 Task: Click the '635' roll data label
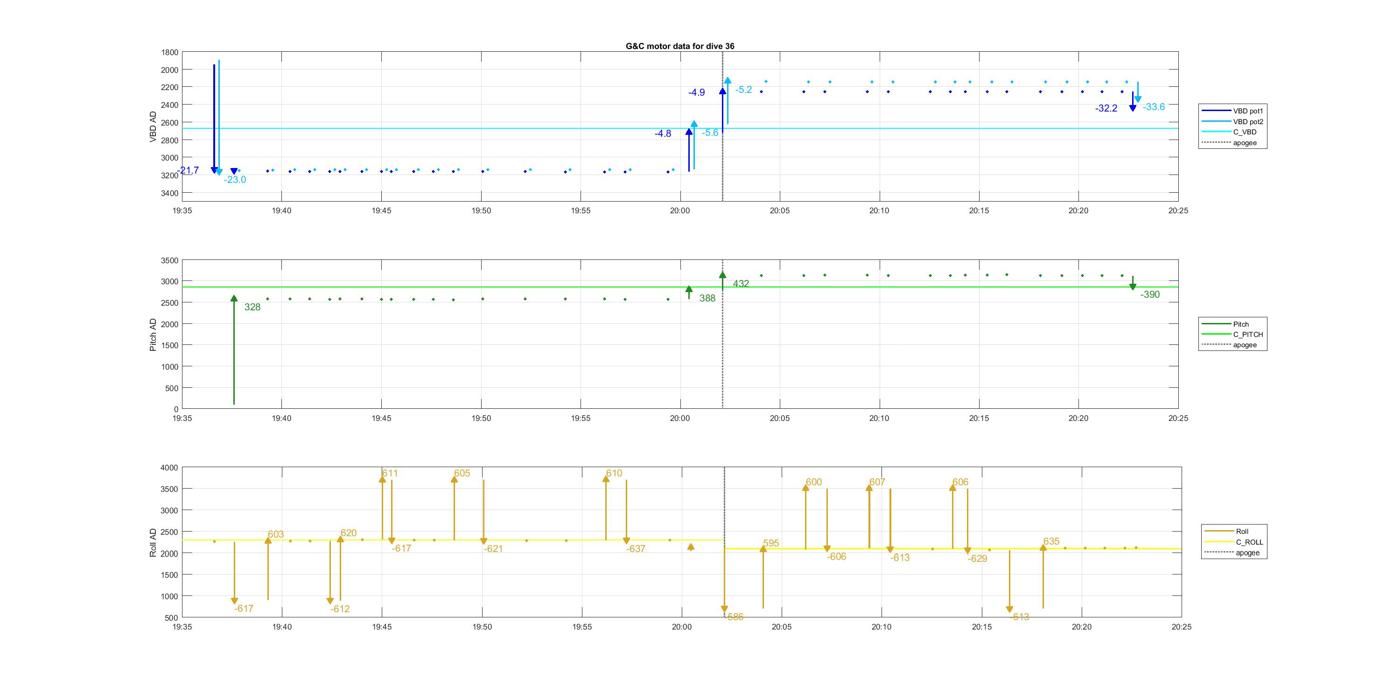pyautogui.click(x=1051, y=542)
